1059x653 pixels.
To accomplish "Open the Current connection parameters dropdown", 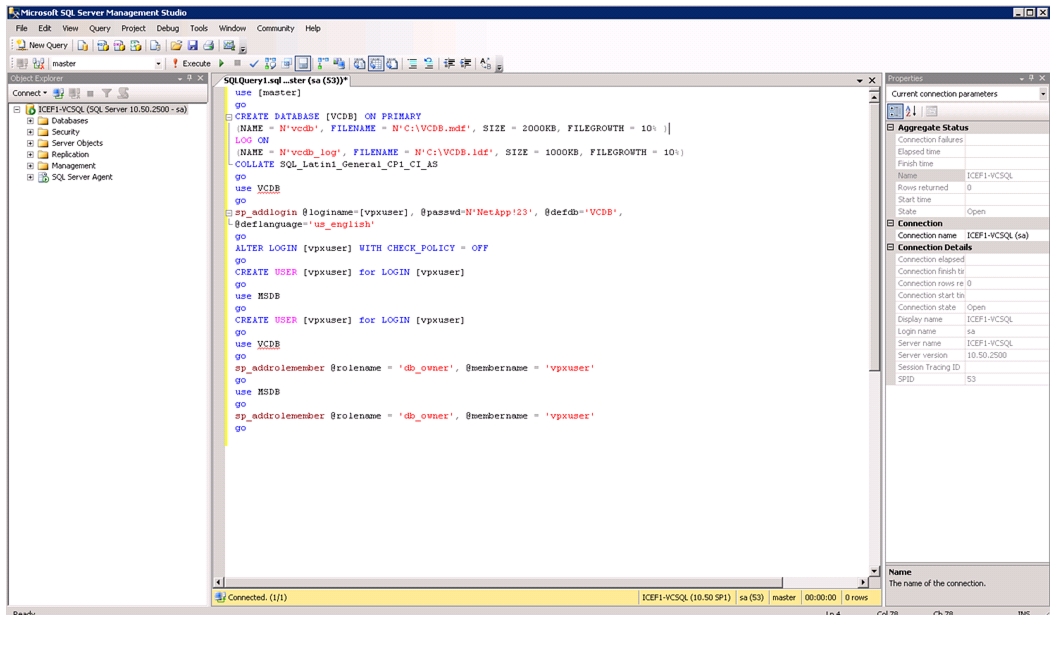I will 1043,94.
